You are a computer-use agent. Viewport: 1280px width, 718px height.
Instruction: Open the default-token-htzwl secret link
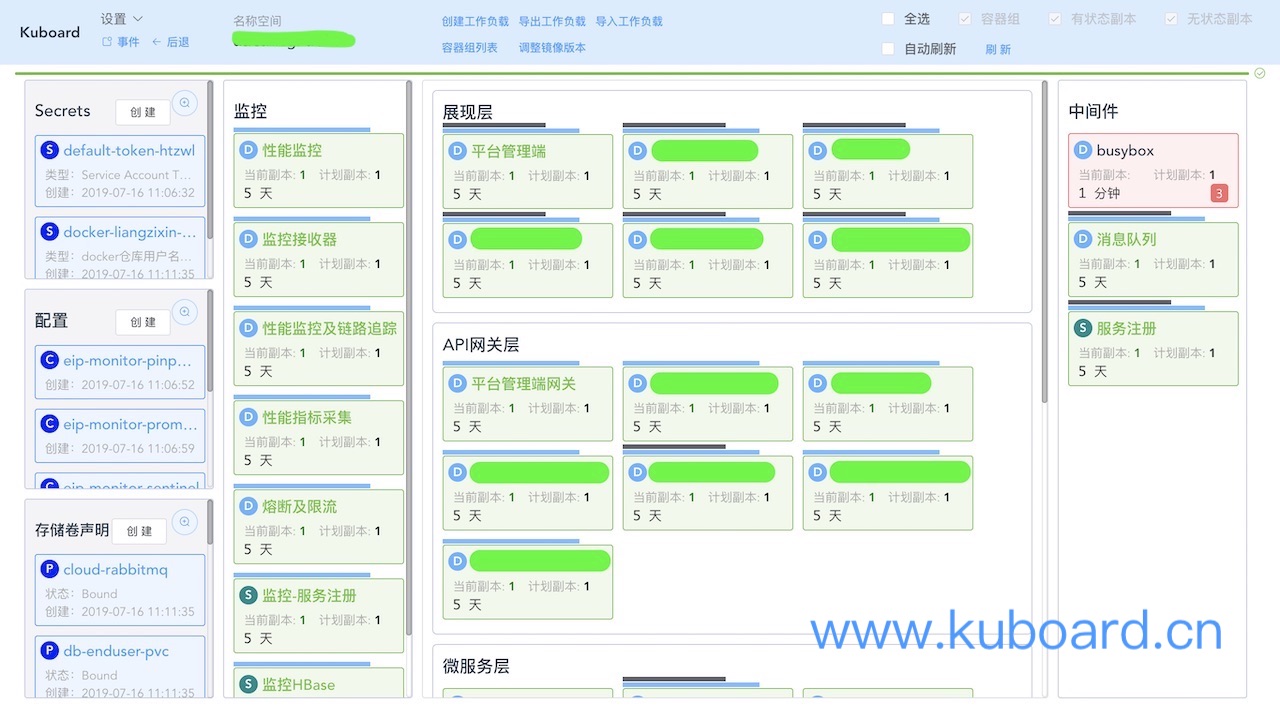[x=129, y=150]
